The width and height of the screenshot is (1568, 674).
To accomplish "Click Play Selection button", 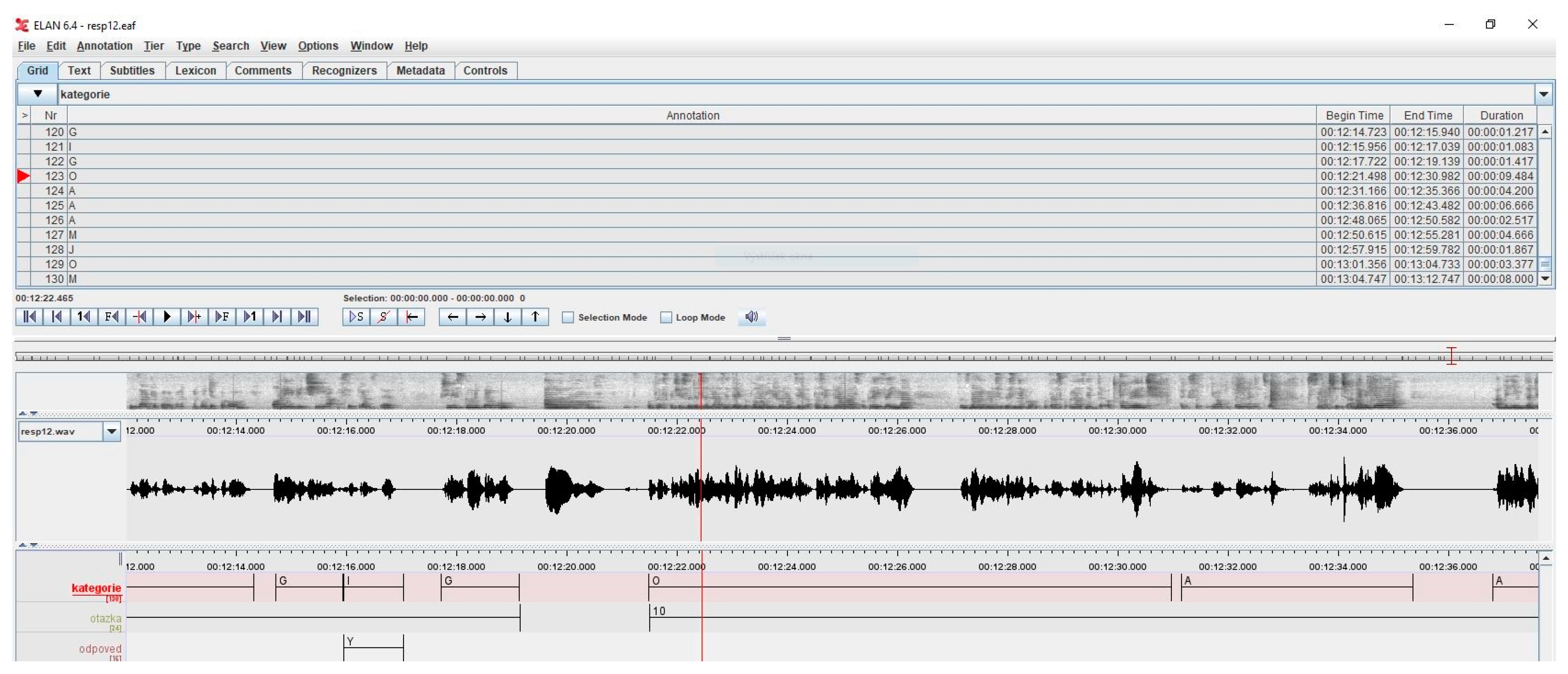I will (x=356, y=316).
